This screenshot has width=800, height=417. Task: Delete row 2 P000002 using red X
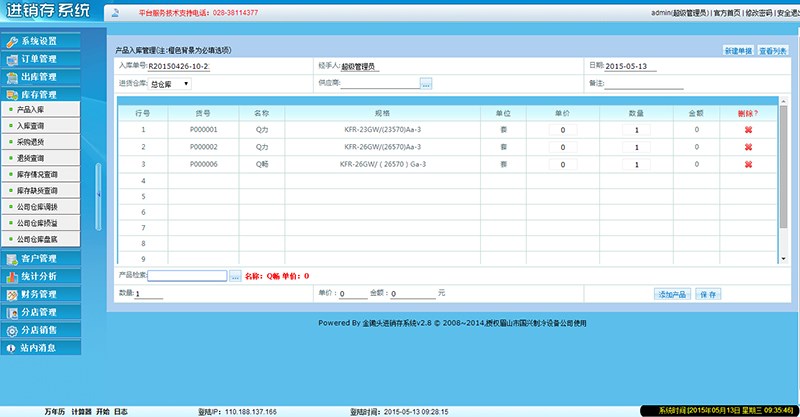point(748,147)
